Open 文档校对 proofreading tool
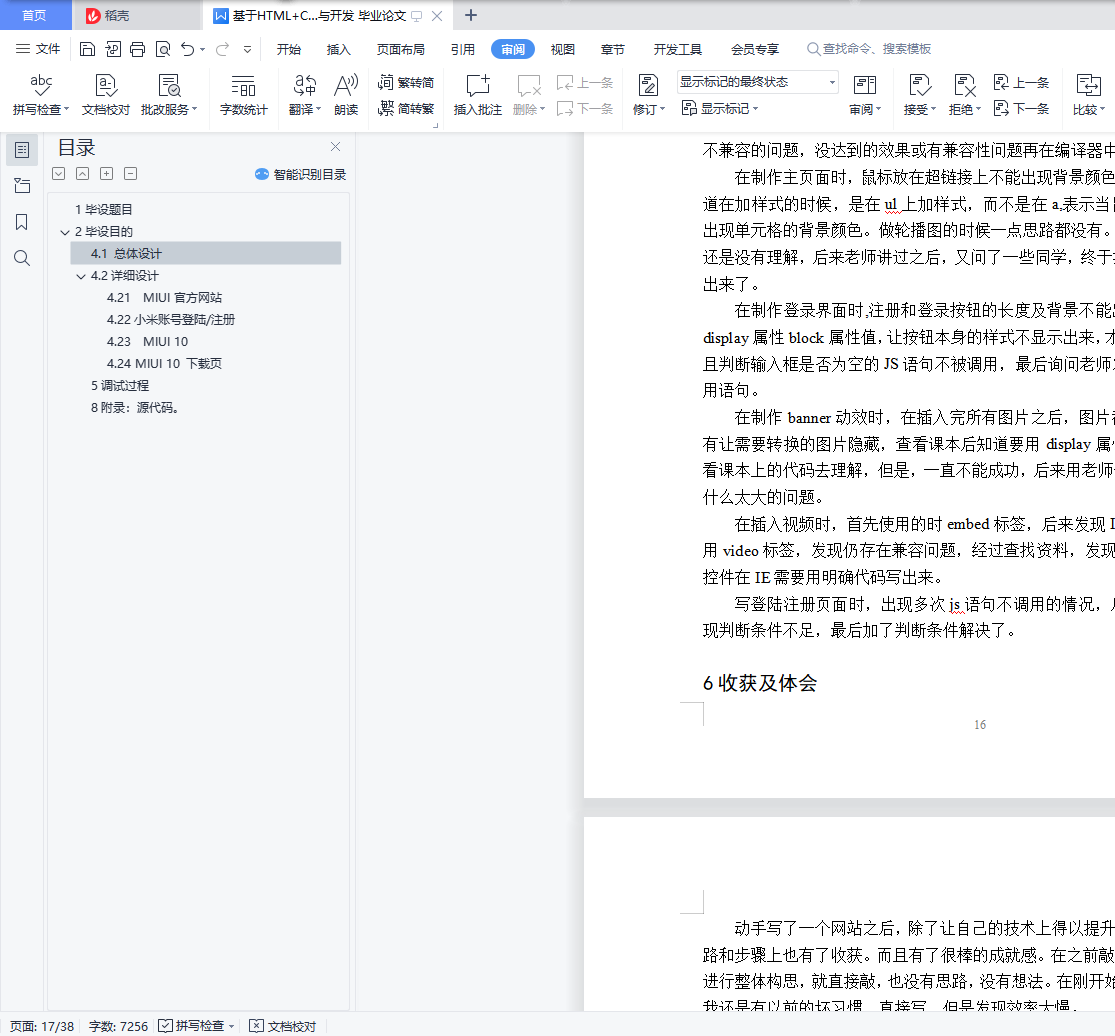The image size is (1115, 1036). [106, 95]
